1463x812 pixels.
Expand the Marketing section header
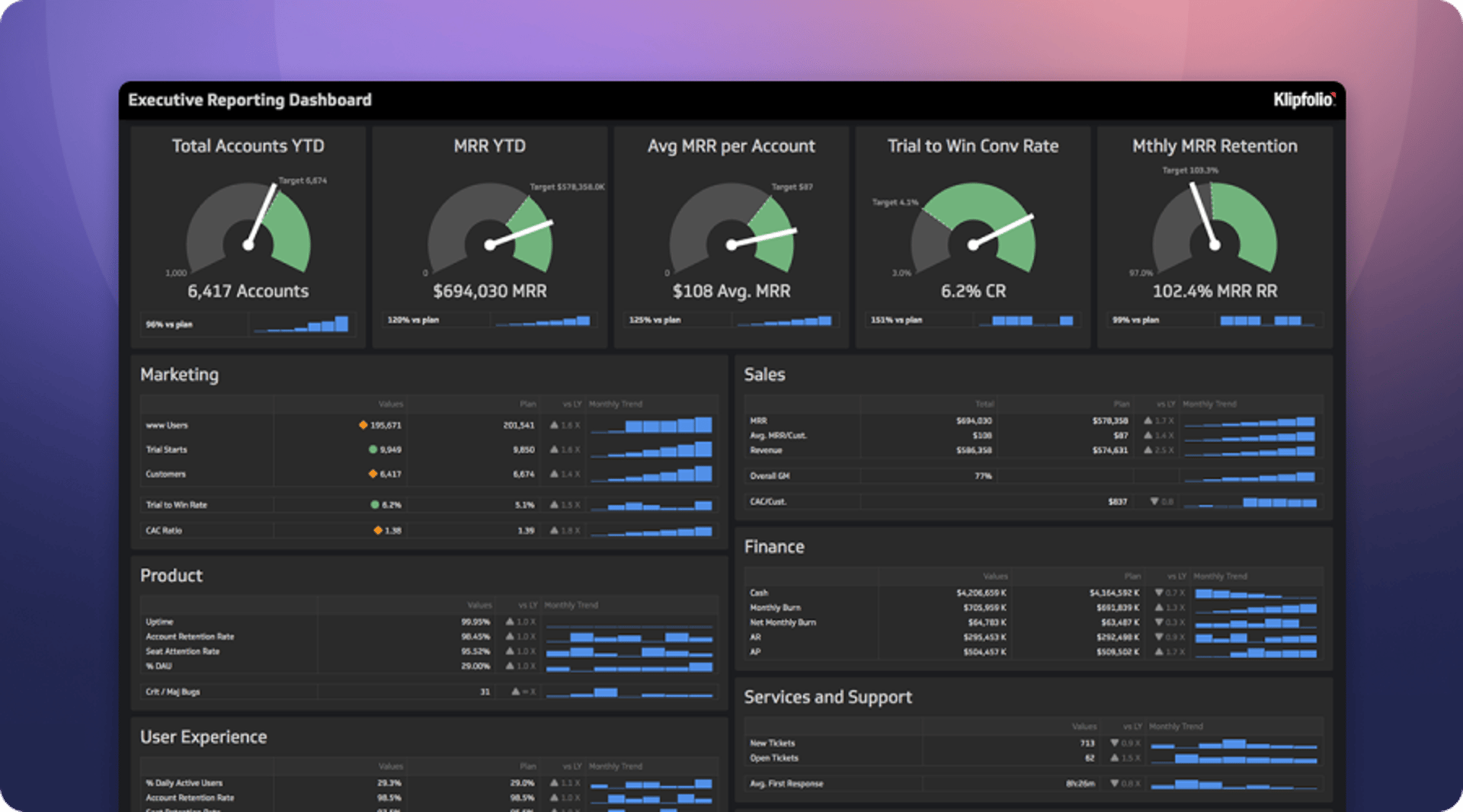[x=179, y=375]
